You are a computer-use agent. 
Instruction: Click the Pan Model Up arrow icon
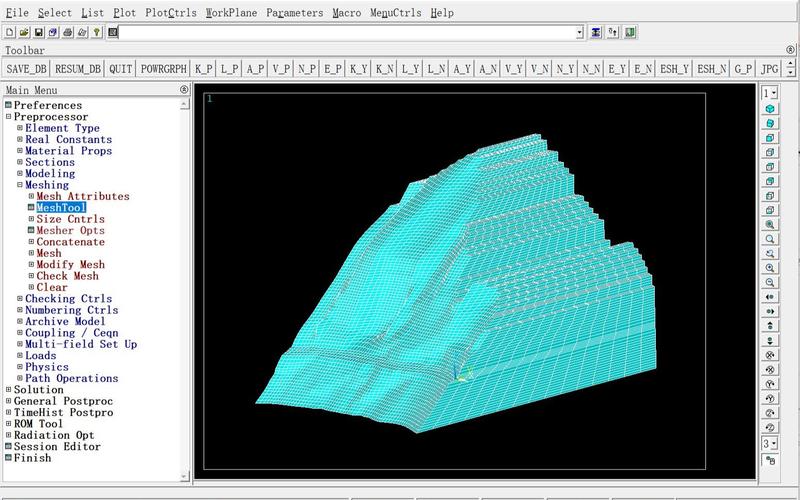[x=770, y=326]
